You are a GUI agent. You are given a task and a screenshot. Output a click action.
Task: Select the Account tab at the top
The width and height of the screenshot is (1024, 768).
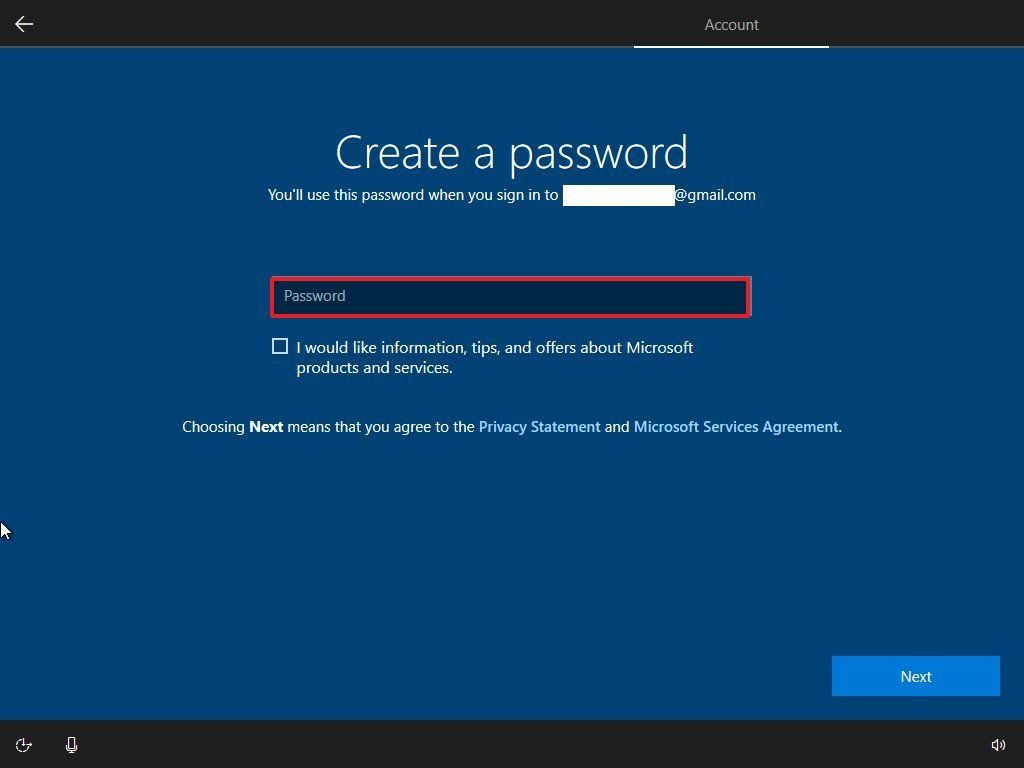(x=731, y=25)
